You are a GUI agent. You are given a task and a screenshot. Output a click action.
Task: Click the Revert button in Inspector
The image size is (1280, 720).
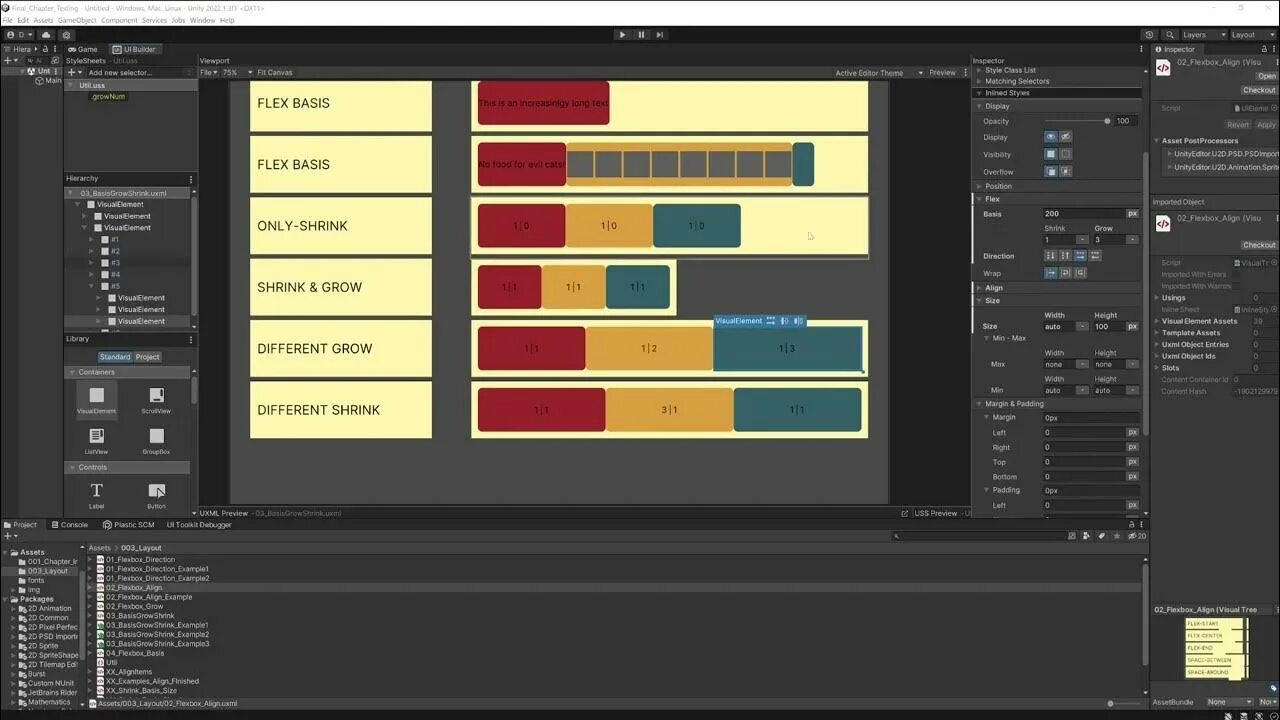[x=1238, y=125]
